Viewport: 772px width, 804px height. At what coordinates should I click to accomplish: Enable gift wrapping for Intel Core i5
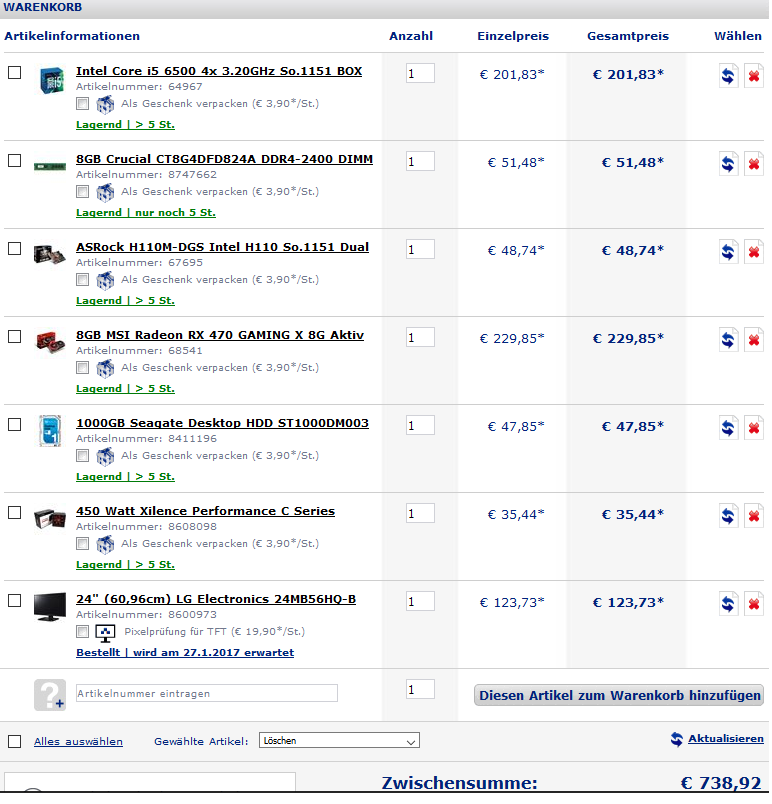point(82,104)
